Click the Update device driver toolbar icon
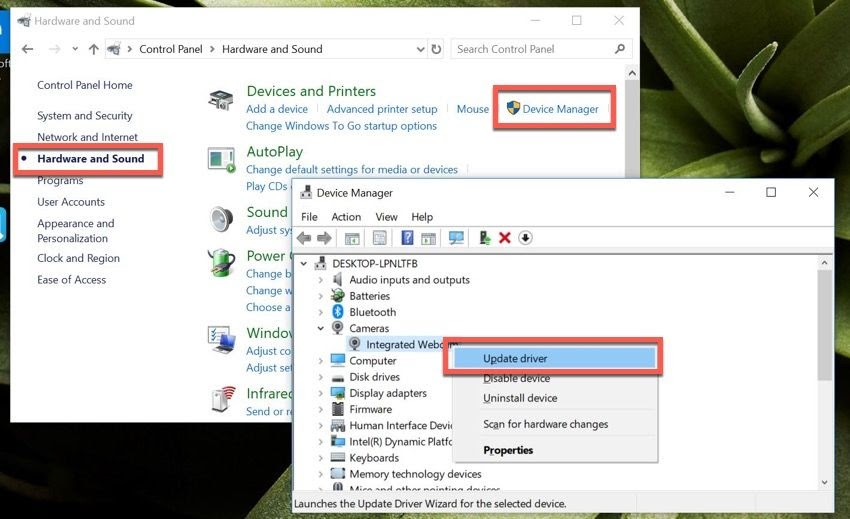Screen dimensions: 850x519 coord(485,238)
